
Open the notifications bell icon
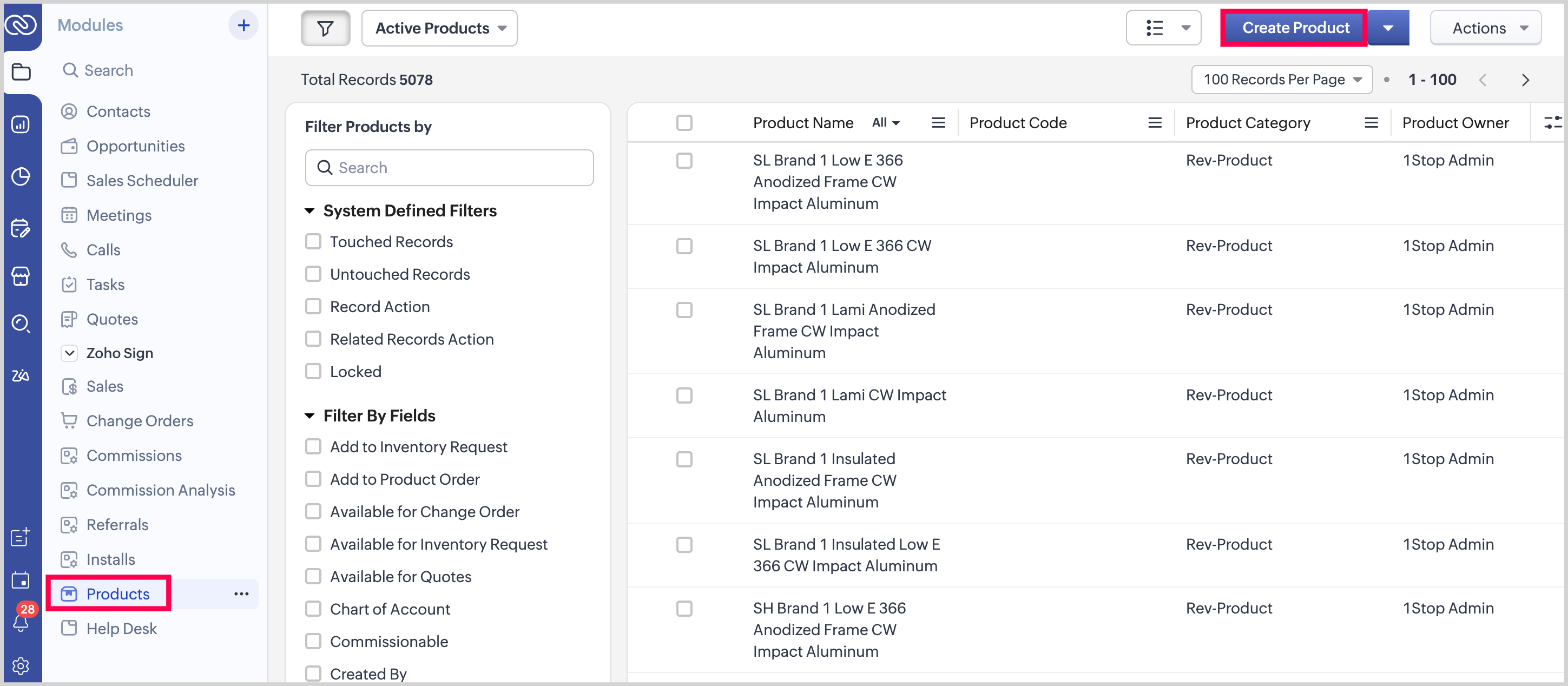click(21, 623)
